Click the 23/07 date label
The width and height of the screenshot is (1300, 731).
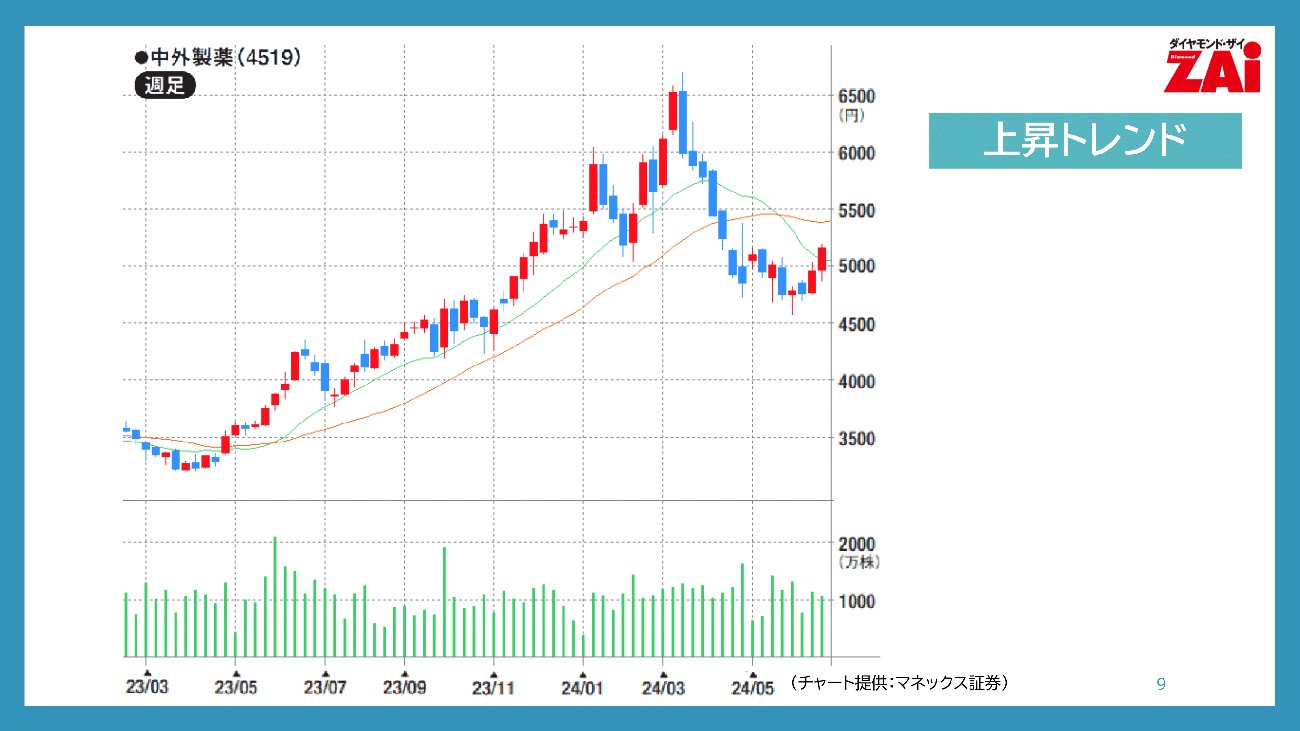coord(325,687)
